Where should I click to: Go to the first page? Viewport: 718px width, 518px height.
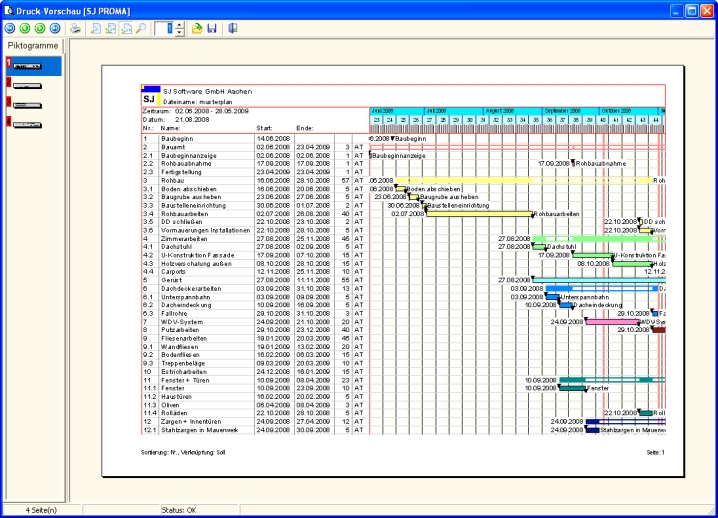10,29
